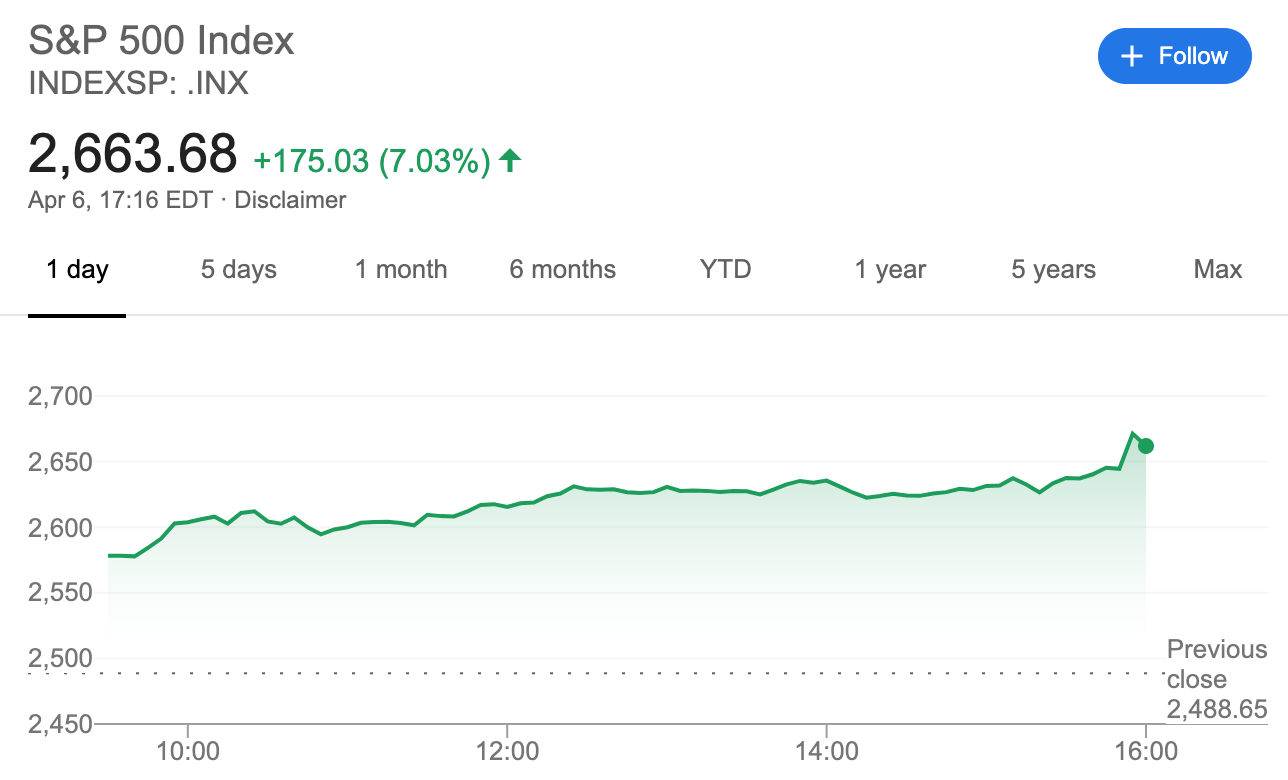The image size is (1288, 780).
Task: Click the S&P 500 Index title
Action: (x=161, y=41)
